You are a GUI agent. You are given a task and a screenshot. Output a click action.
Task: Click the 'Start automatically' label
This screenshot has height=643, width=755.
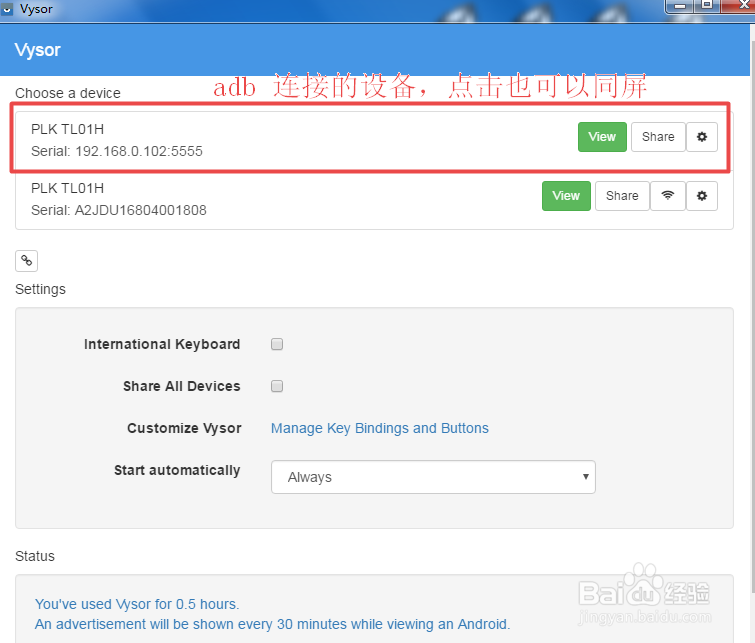click(177, 470)
